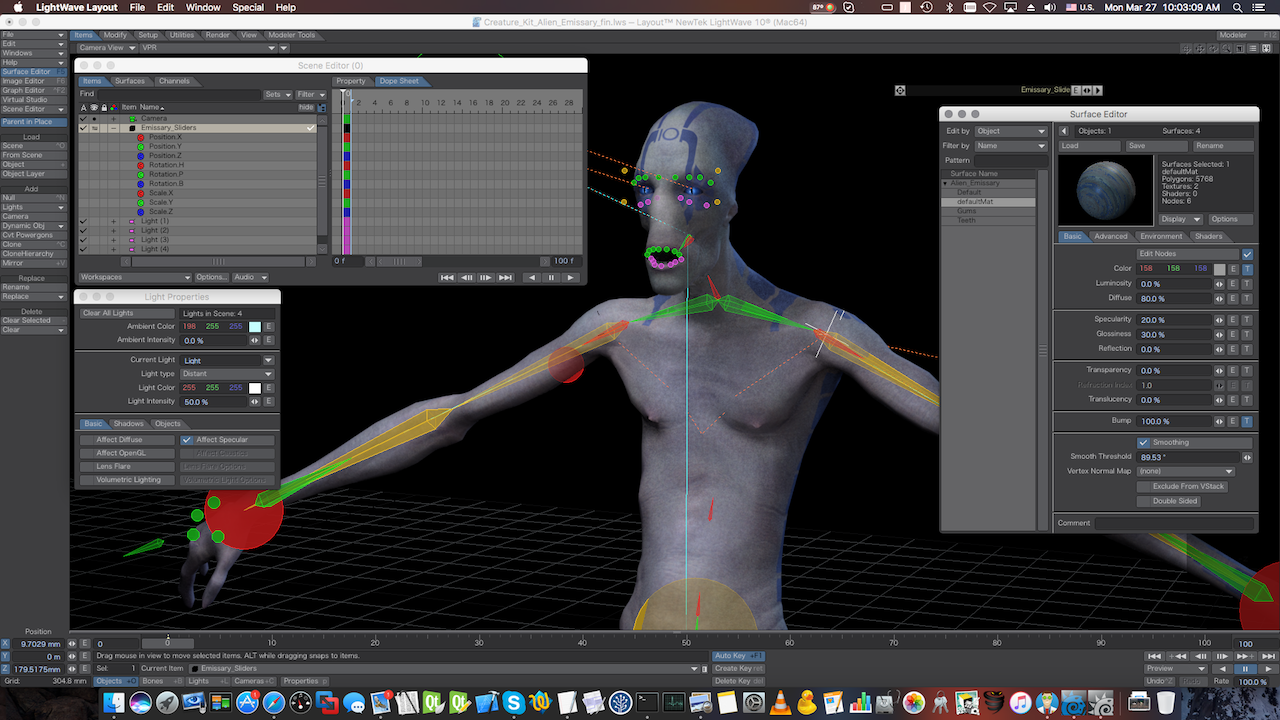
Task: Expand the Camera item in Scene Editor
Action: tap(113, 119)
